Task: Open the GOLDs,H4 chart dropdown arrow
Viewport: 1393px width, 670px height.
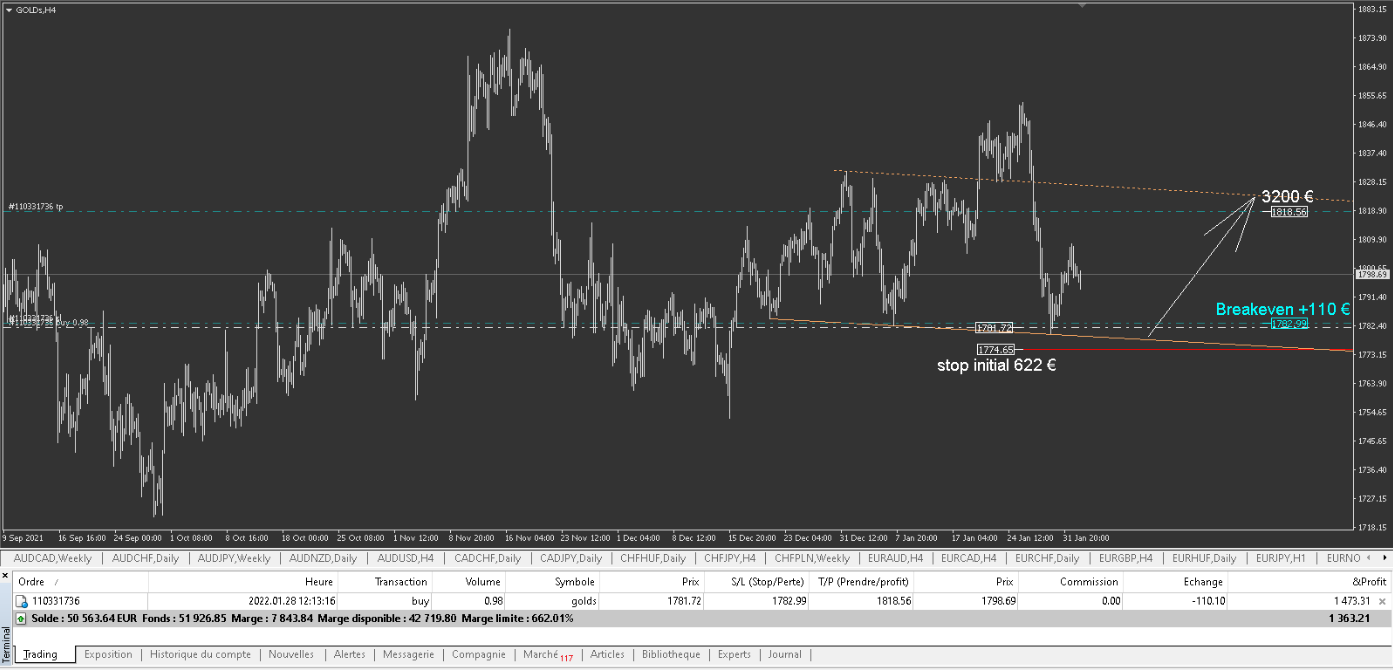Action: pyautogui.click(x=9, y=10)
